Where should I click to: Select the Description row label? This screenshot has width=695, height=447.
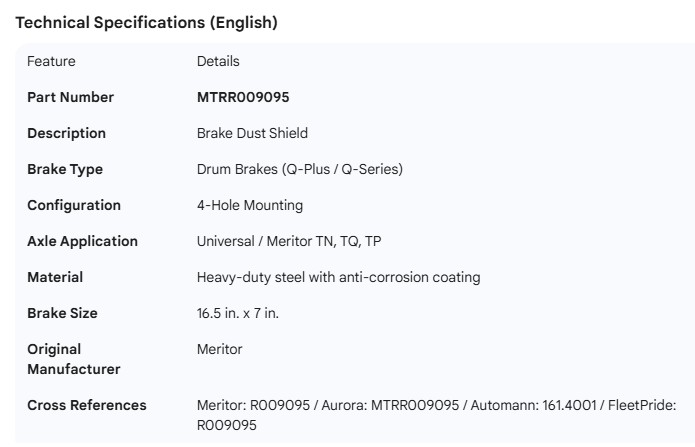click(66, 133)
